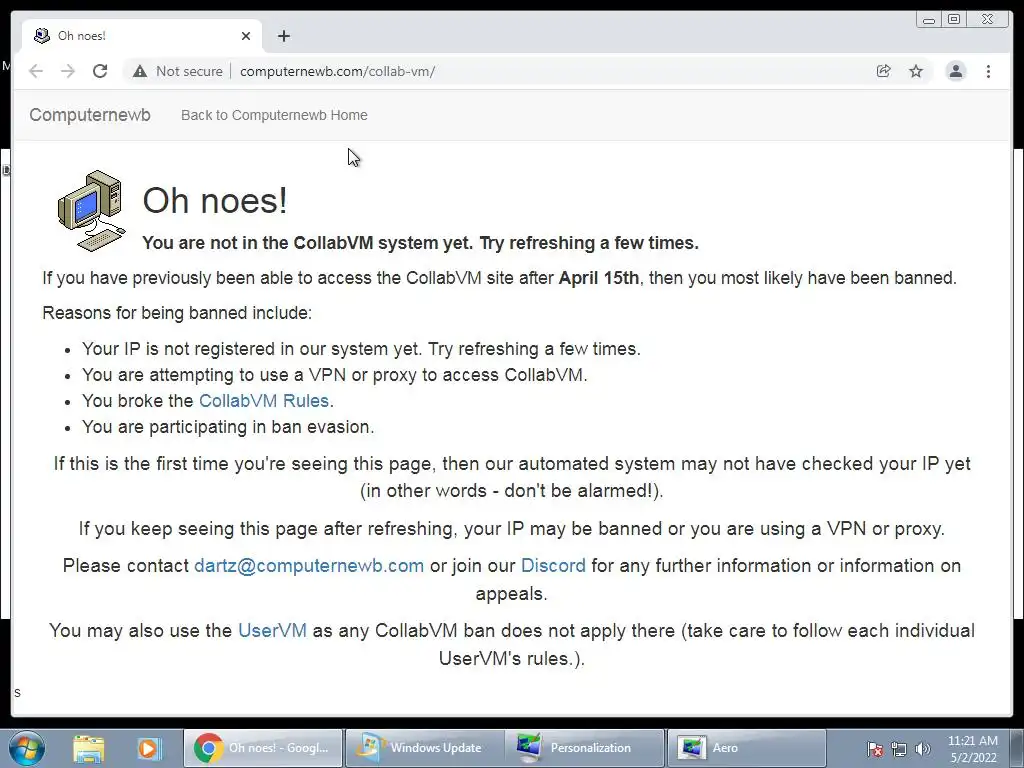Open the Chrome profile avatar menu

(x=955, y=71)
